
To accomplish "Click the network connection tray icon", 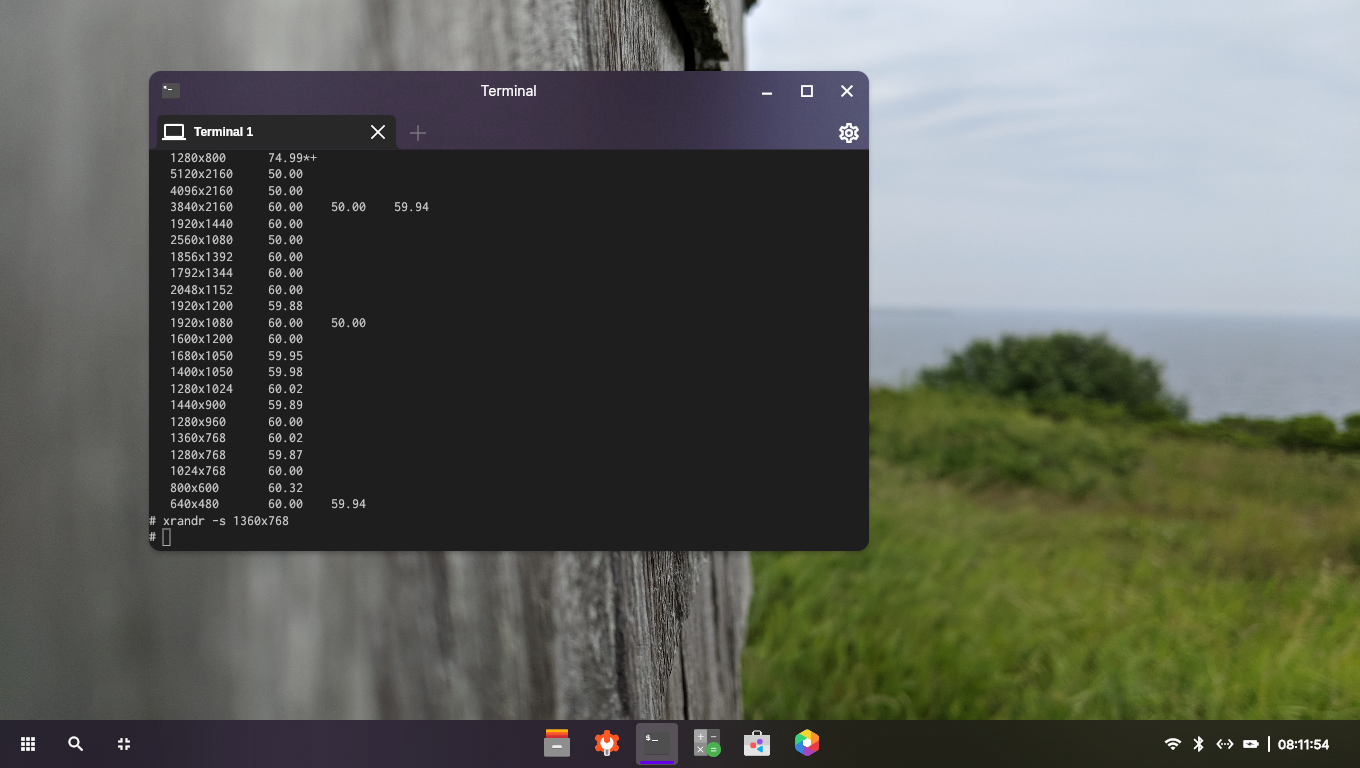I will [1225, 744].
